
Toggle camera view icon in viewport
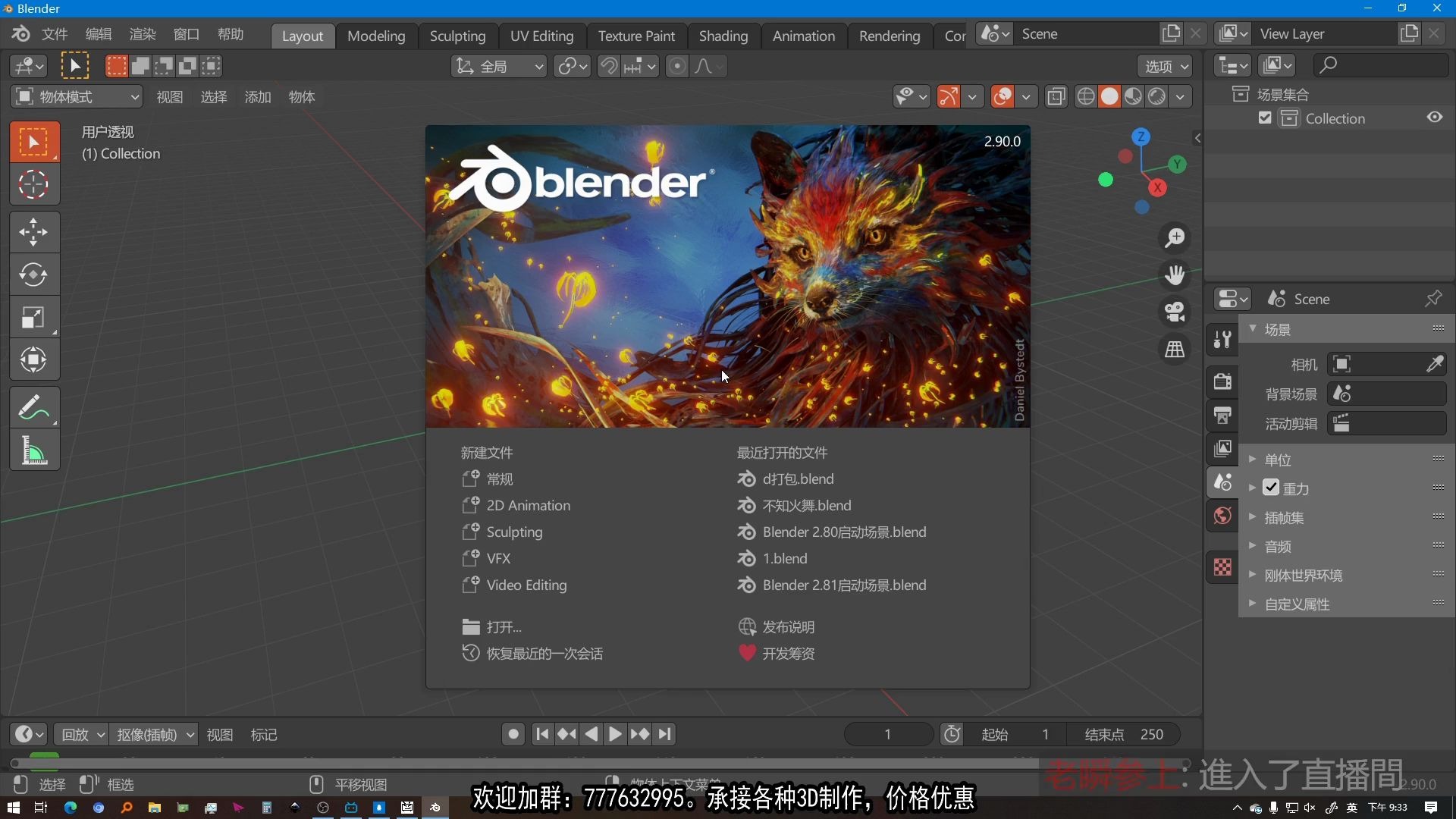[1175, 312]
